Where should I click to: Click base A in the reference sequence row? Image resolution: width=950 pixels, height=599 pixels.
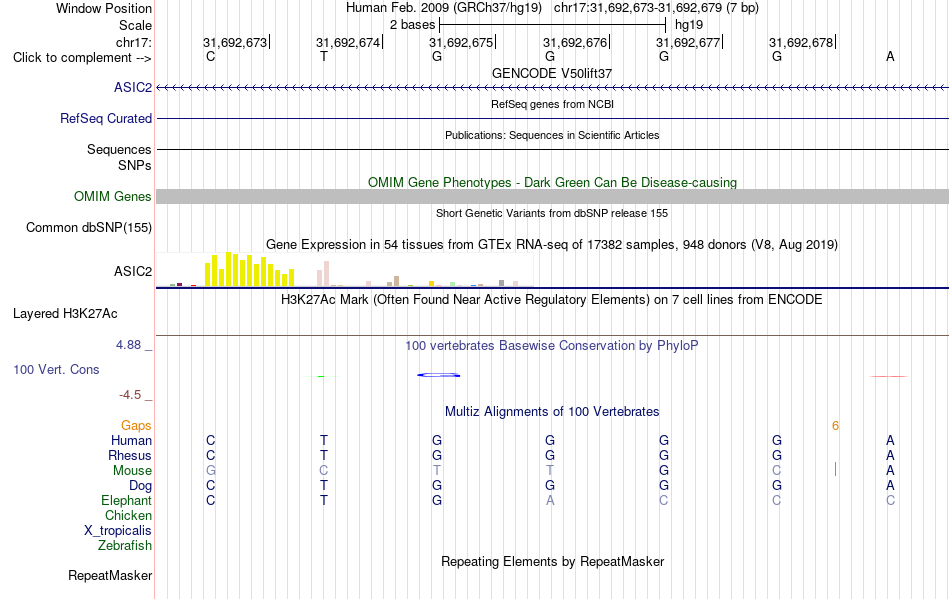(x=890, y=56)
